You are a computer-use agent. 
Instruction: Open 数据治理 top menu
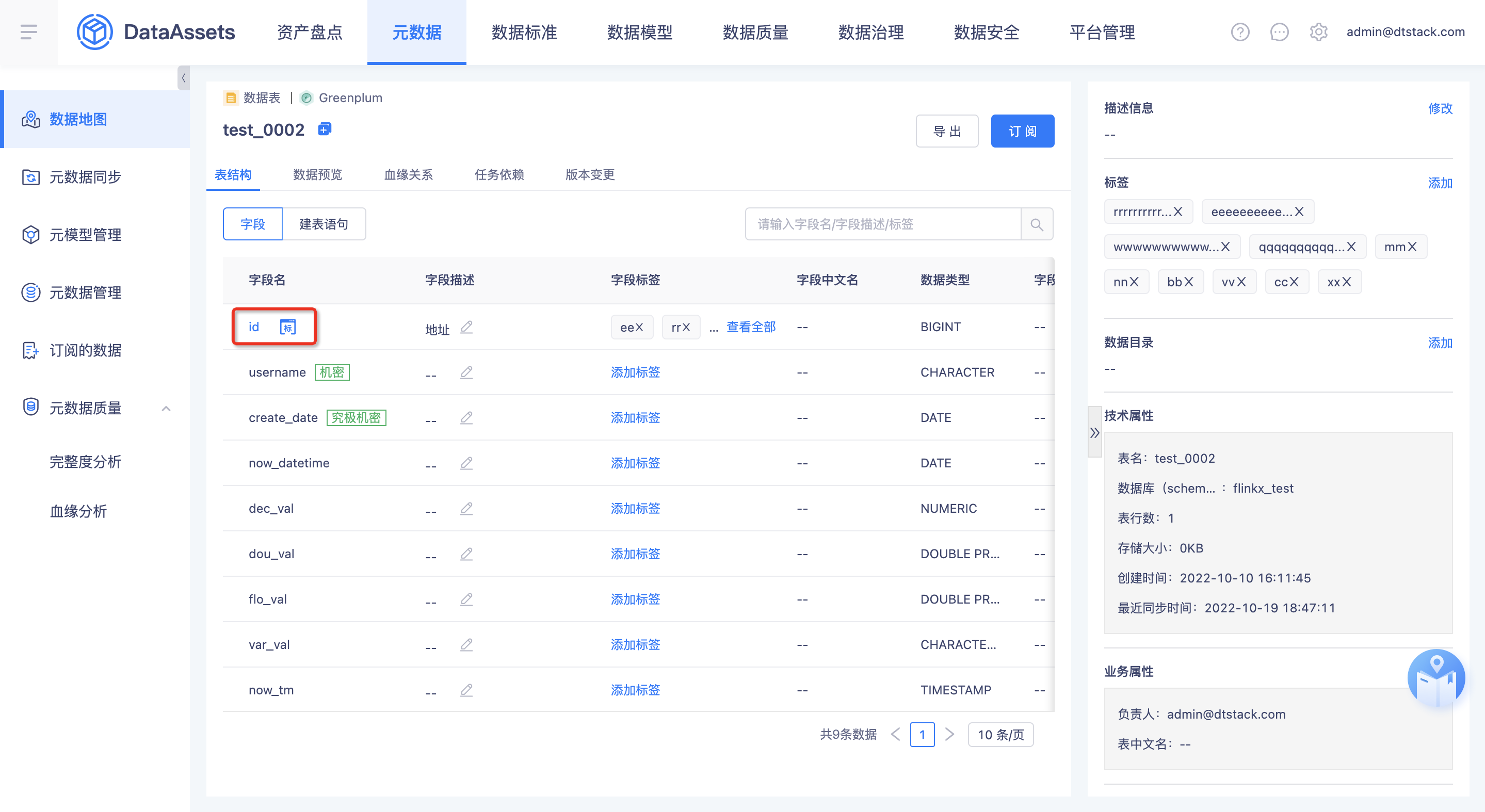[871, 33]
